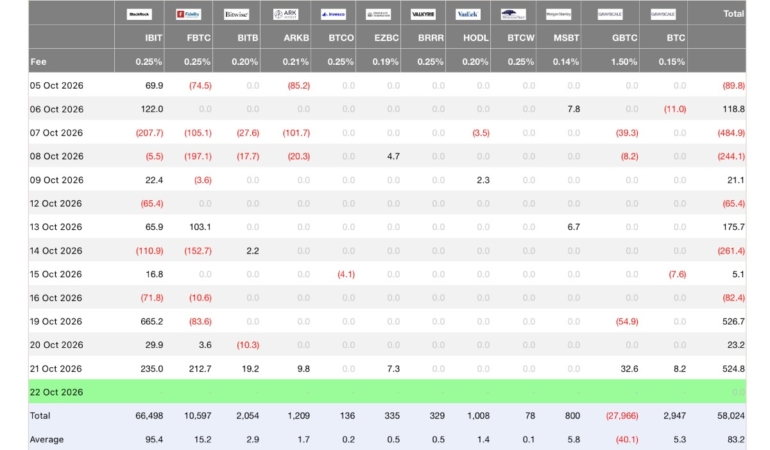Click the ARK Invest logo above ARKB
The height and width of the screenshot is (450, 770).
pos(285,14)
